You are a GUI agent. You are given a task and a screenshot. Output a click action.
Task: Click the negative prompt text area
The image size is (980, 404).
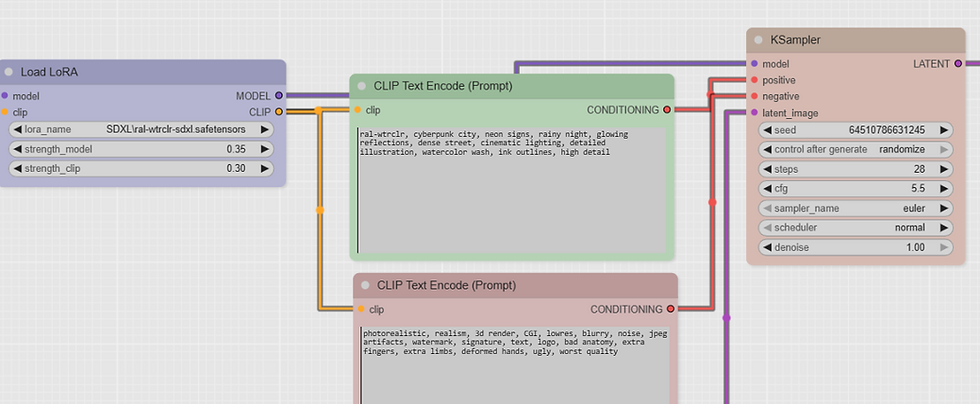point(515,365)
